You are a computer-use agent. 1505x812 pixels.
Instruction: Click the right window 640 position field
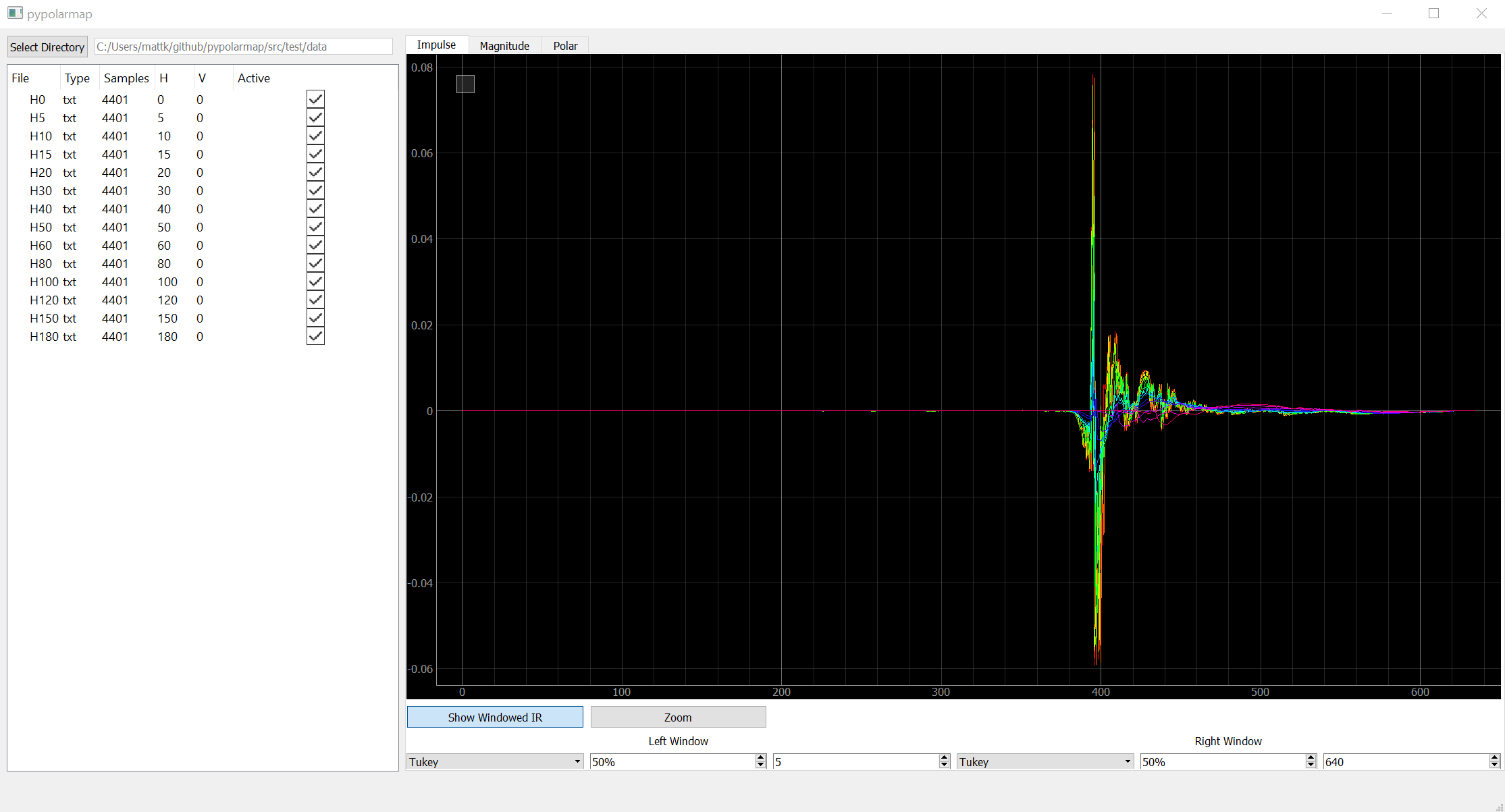(1406, 761)
